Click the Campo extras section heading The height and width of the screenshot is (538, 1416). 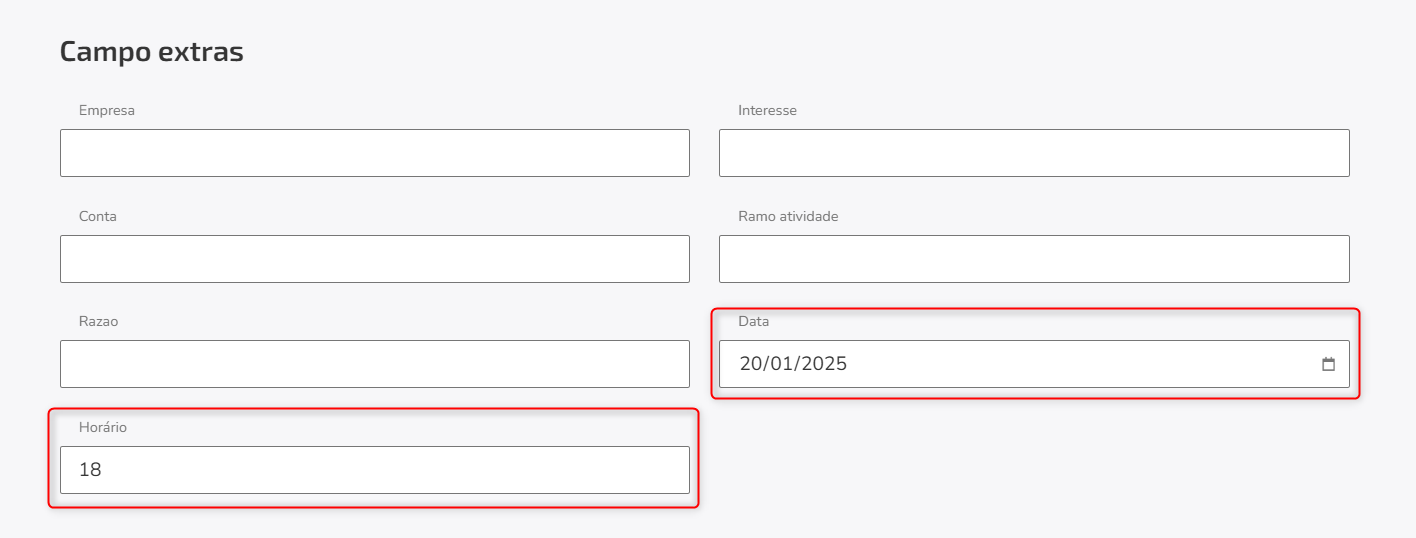(152, 52)
